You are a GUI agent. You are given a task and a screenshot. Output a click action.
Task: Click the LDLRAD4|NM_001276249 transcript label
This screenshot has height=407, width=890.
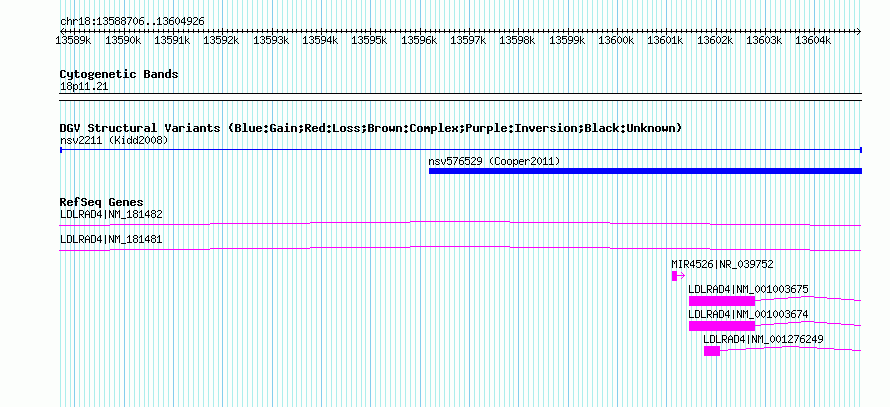pyautogui.click(x=763, y=339)
